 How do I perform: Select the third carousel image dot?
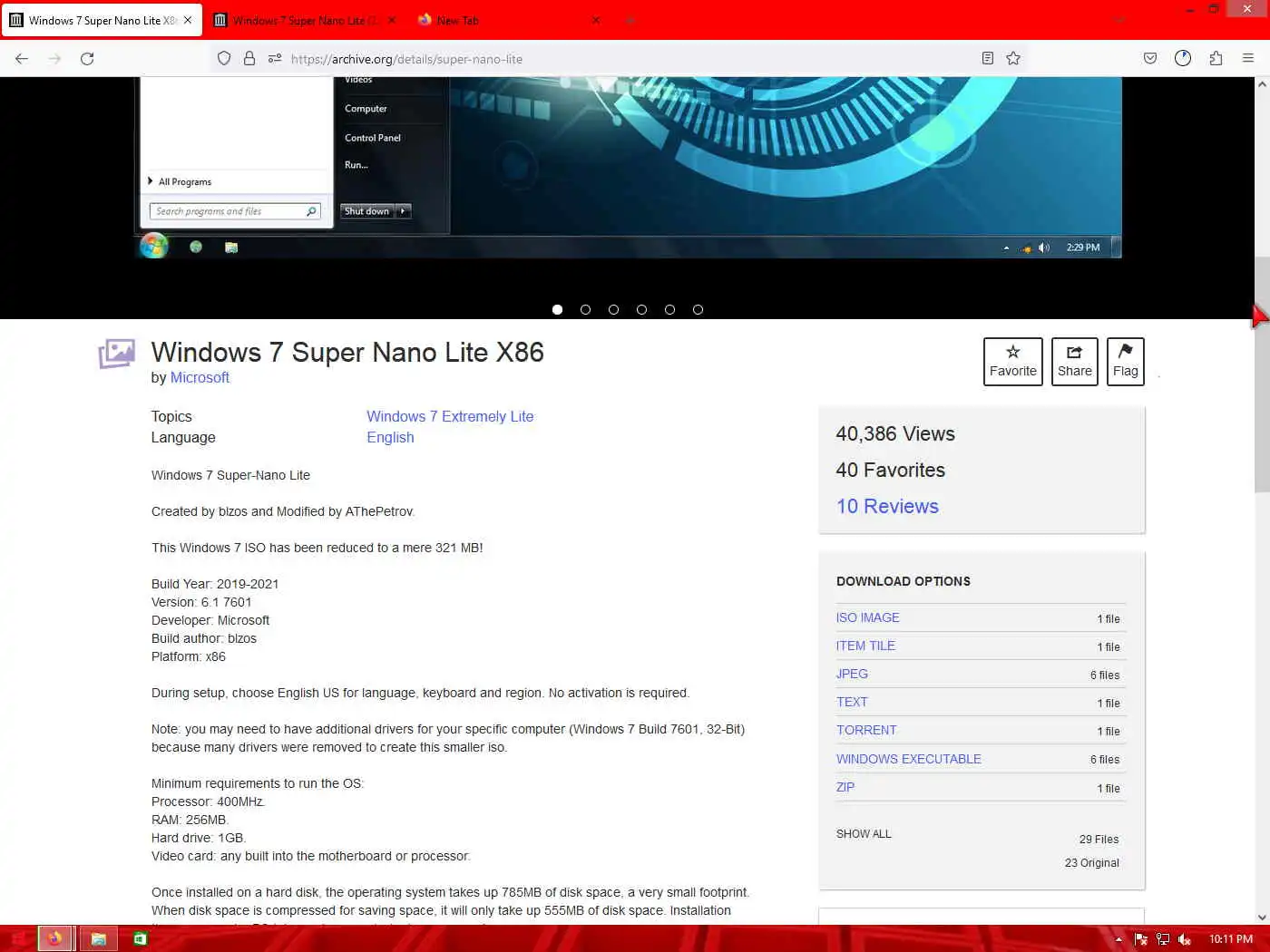613,310
